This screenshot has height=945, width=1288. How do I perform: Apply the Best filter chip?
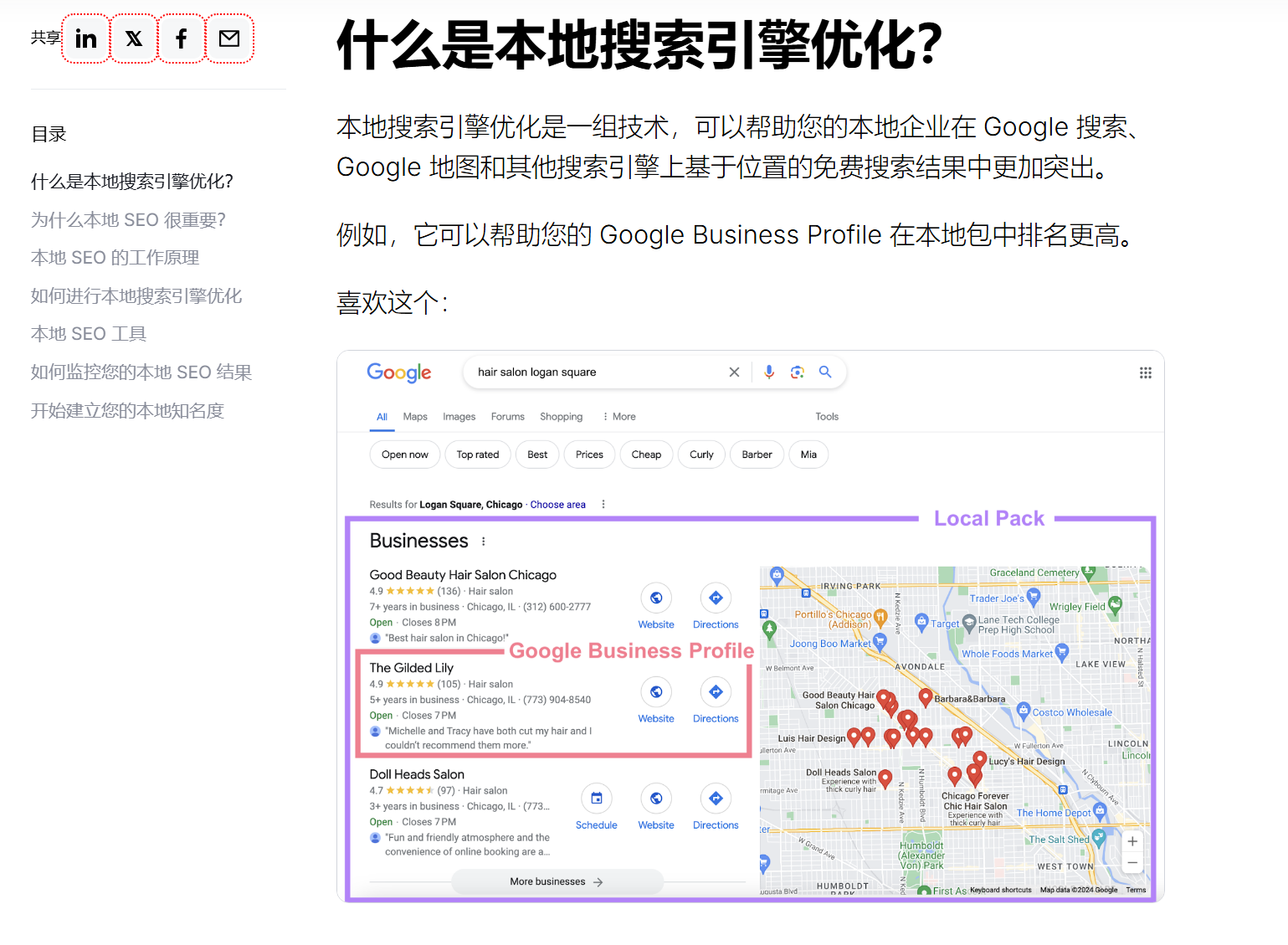click(x=537, y=455)
